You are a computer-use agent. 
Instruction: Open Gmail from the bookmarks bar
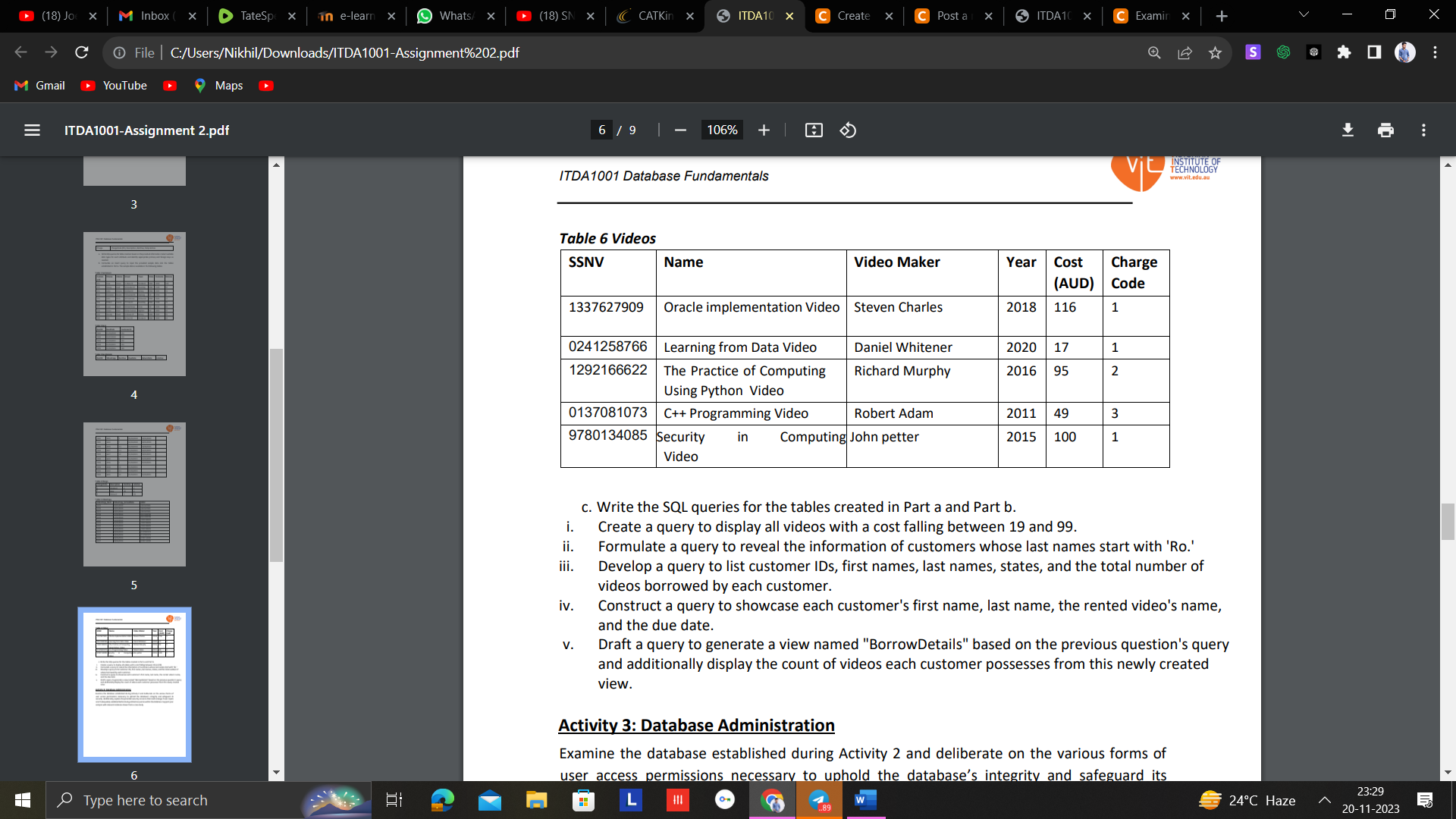point(39,86)
